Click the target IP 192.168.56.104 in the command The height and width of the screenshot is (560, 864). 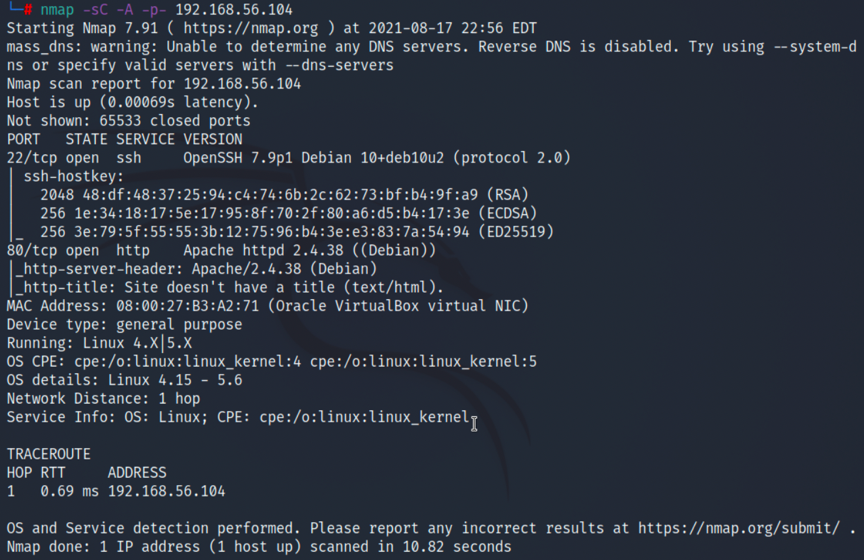[x=234, y=9]
